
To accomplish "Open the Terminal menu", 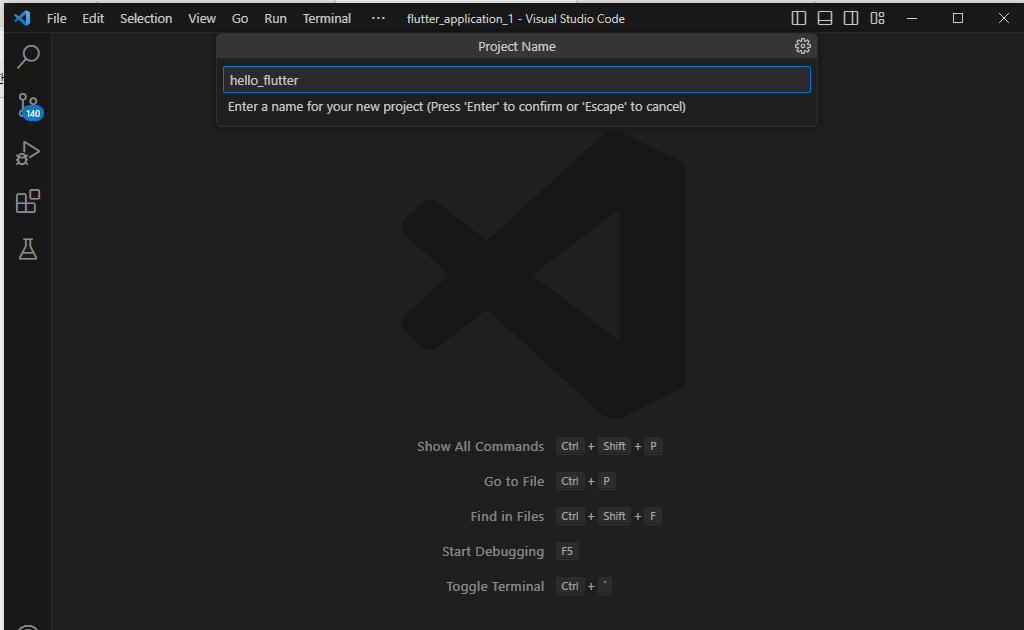I will click(x=327, y=18).
